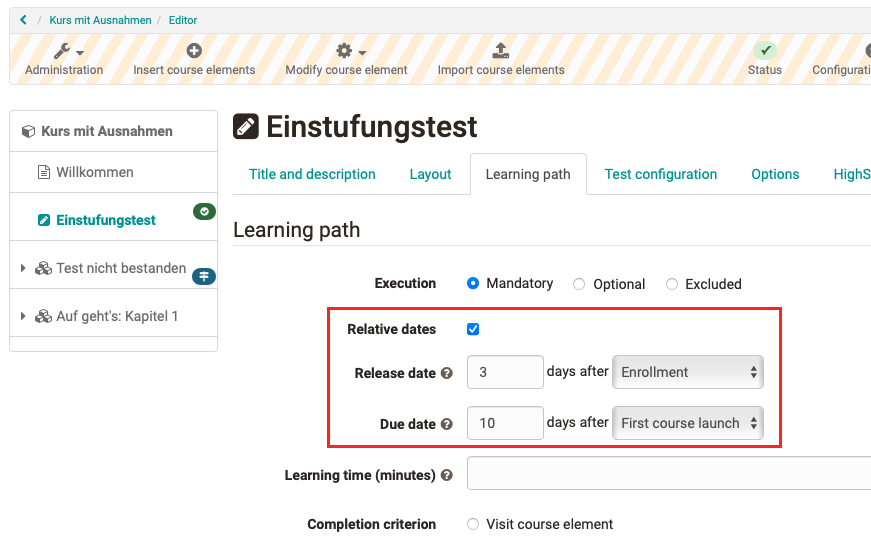This screenshot has width=871, height=538.
Task: Click the Import course elements upload icon
Action: click(501, 51)
